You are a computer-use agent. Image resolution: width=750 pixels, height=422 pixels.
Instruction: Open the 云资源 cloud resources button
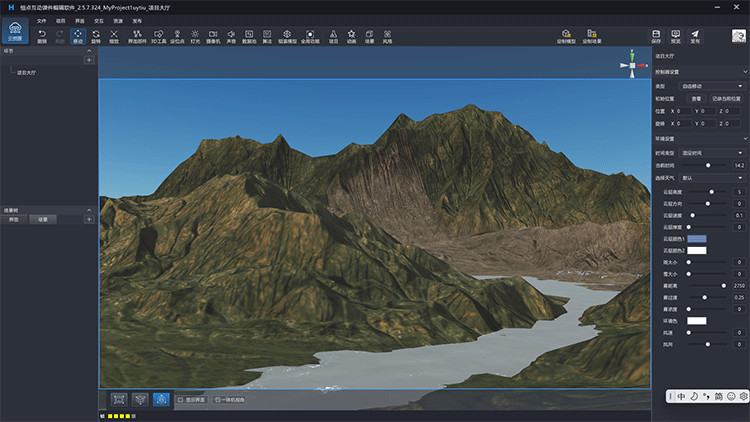14,36
